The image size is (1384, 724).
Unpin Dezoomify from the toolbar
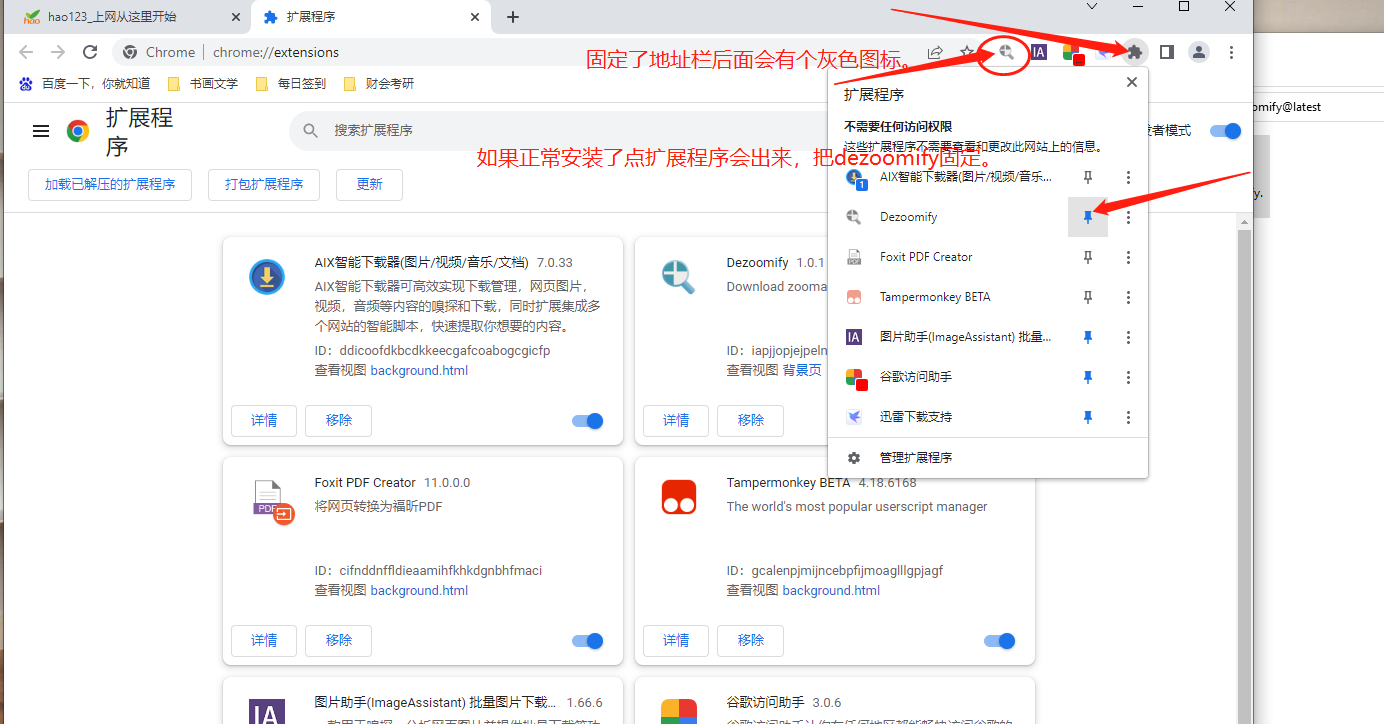pyautogui.click(x=1088, y=217)
